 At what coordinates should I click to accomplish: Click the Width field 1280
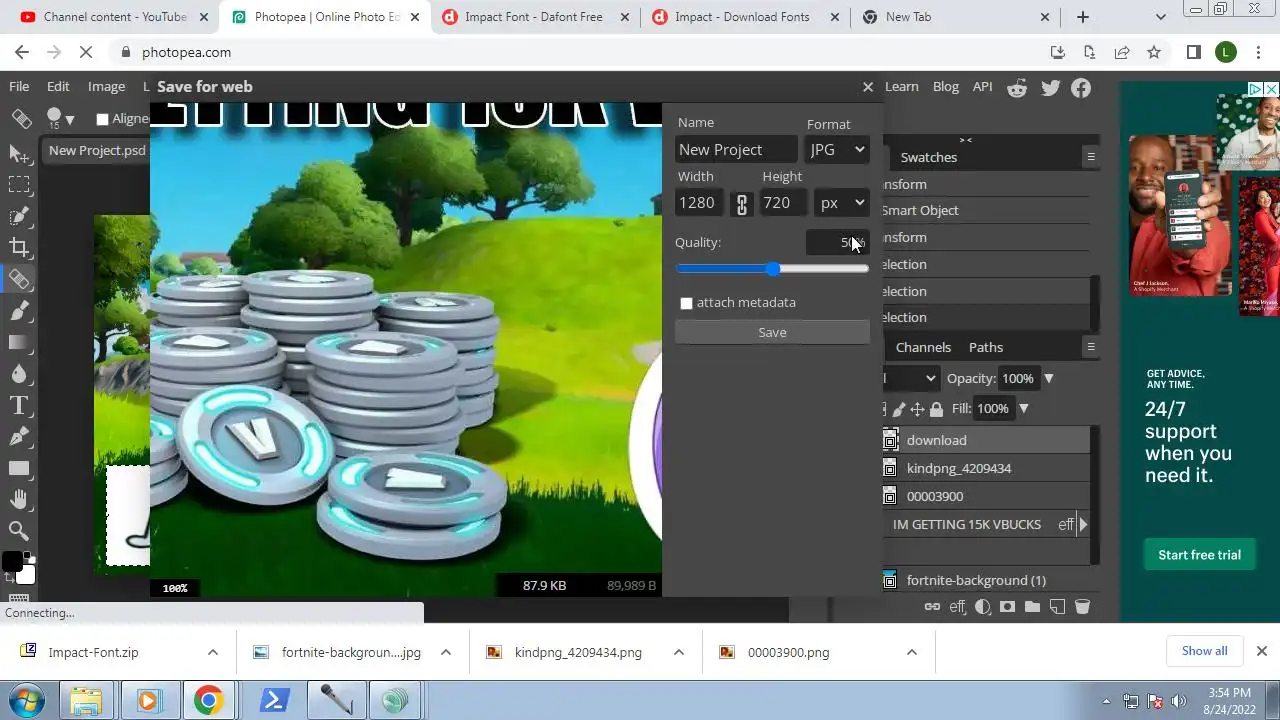click(699, 203)
